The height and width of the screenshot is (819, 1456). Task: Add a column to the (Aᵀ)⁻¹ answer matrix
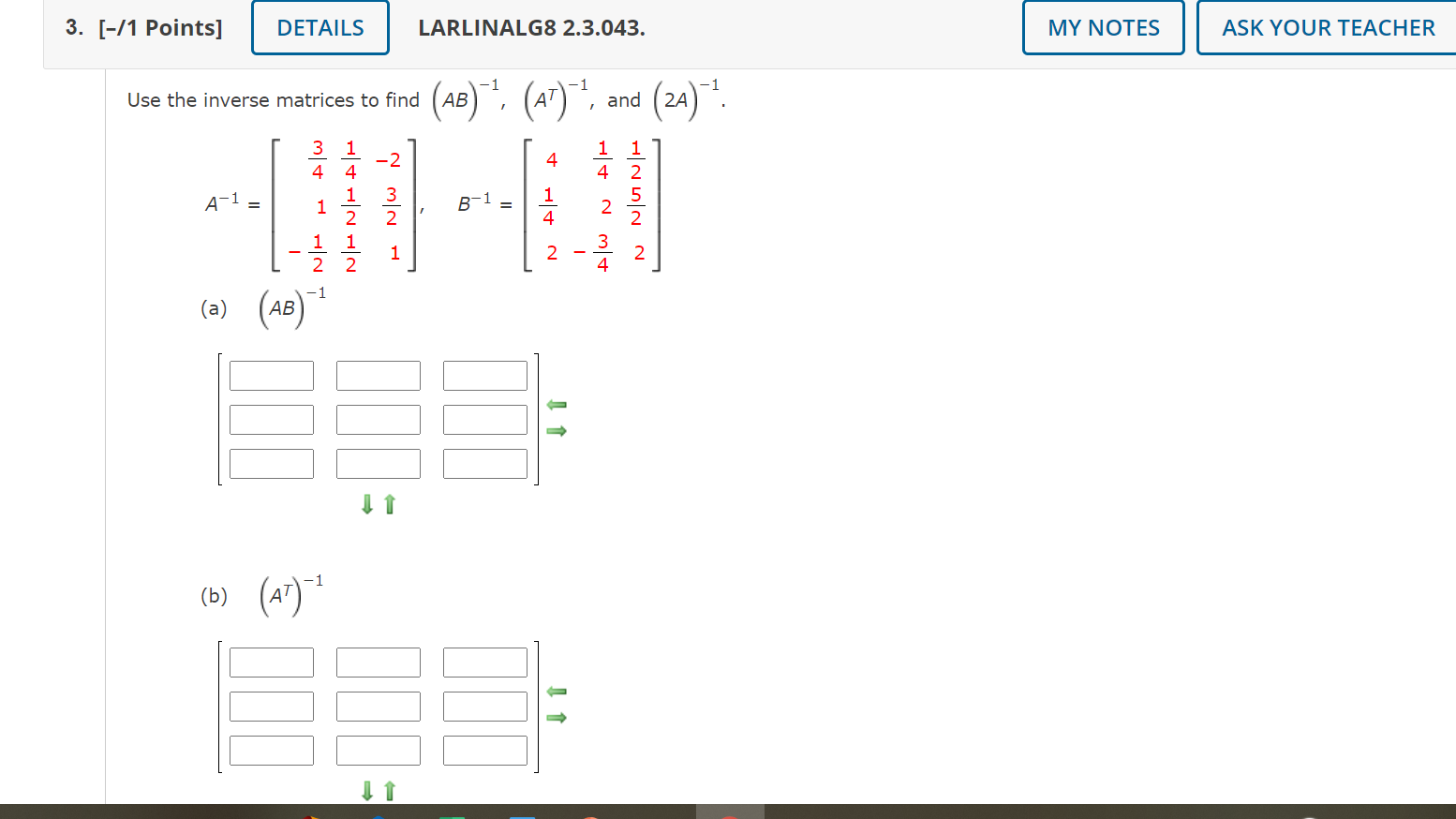click(557, 718)
